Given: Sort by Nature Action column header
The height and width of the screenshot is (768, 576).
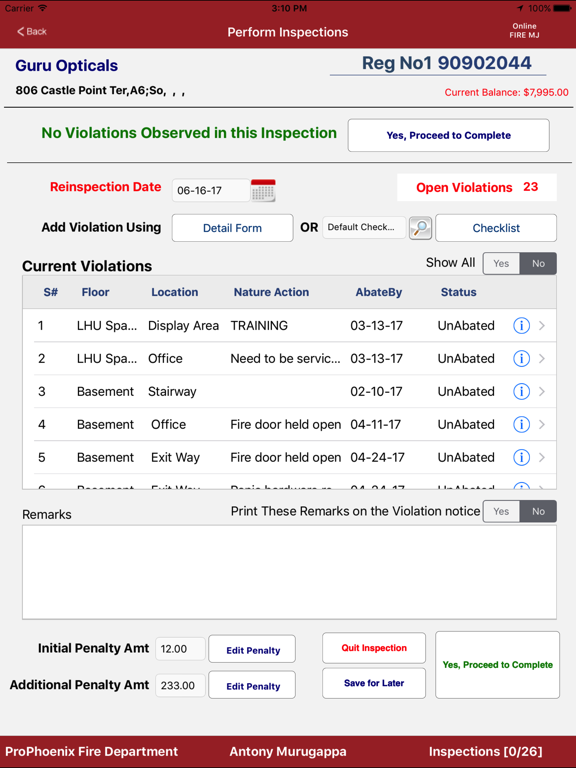Looking at the screenshot, I should 271,292.
